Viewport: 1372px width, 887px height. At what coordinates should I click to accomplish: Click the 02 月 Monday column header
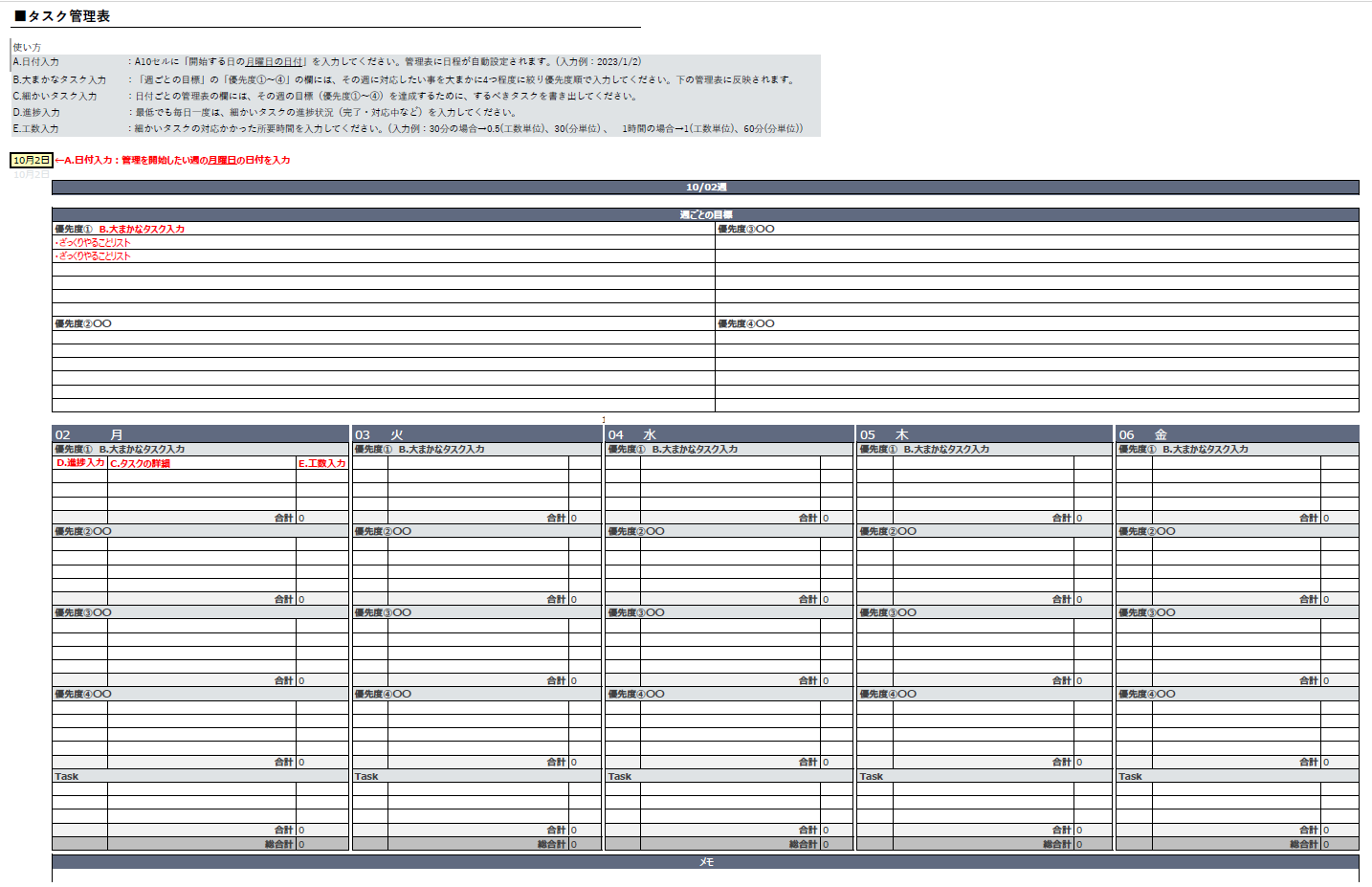tap(200, 434)
